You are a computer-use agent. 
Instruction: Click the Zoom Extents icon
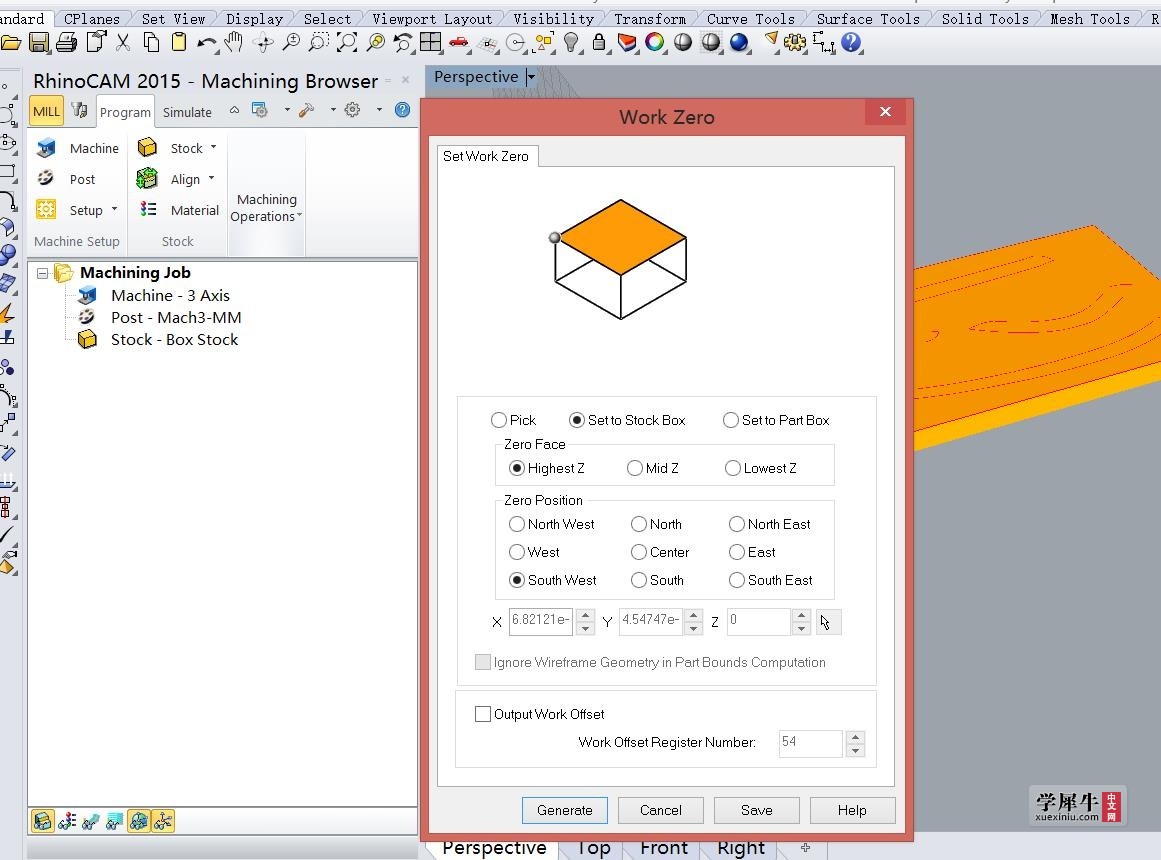[347, 42]
